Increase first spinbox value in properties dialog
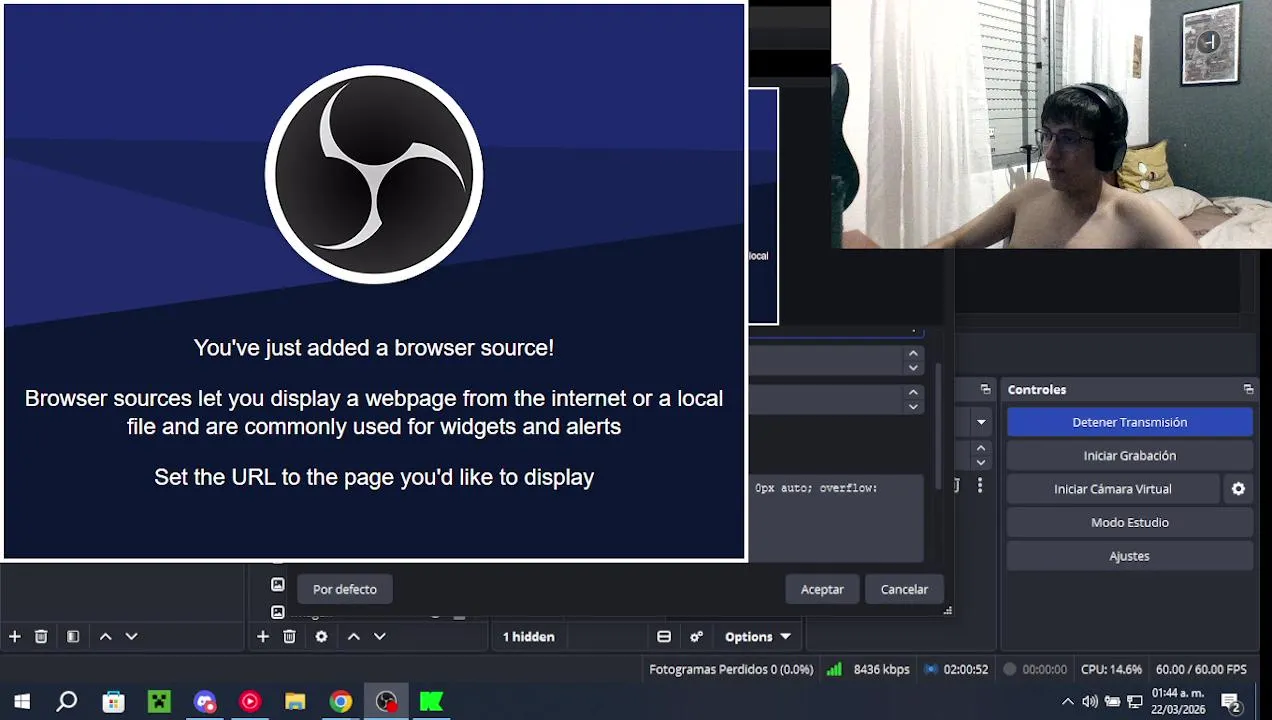 click(913, 353)
